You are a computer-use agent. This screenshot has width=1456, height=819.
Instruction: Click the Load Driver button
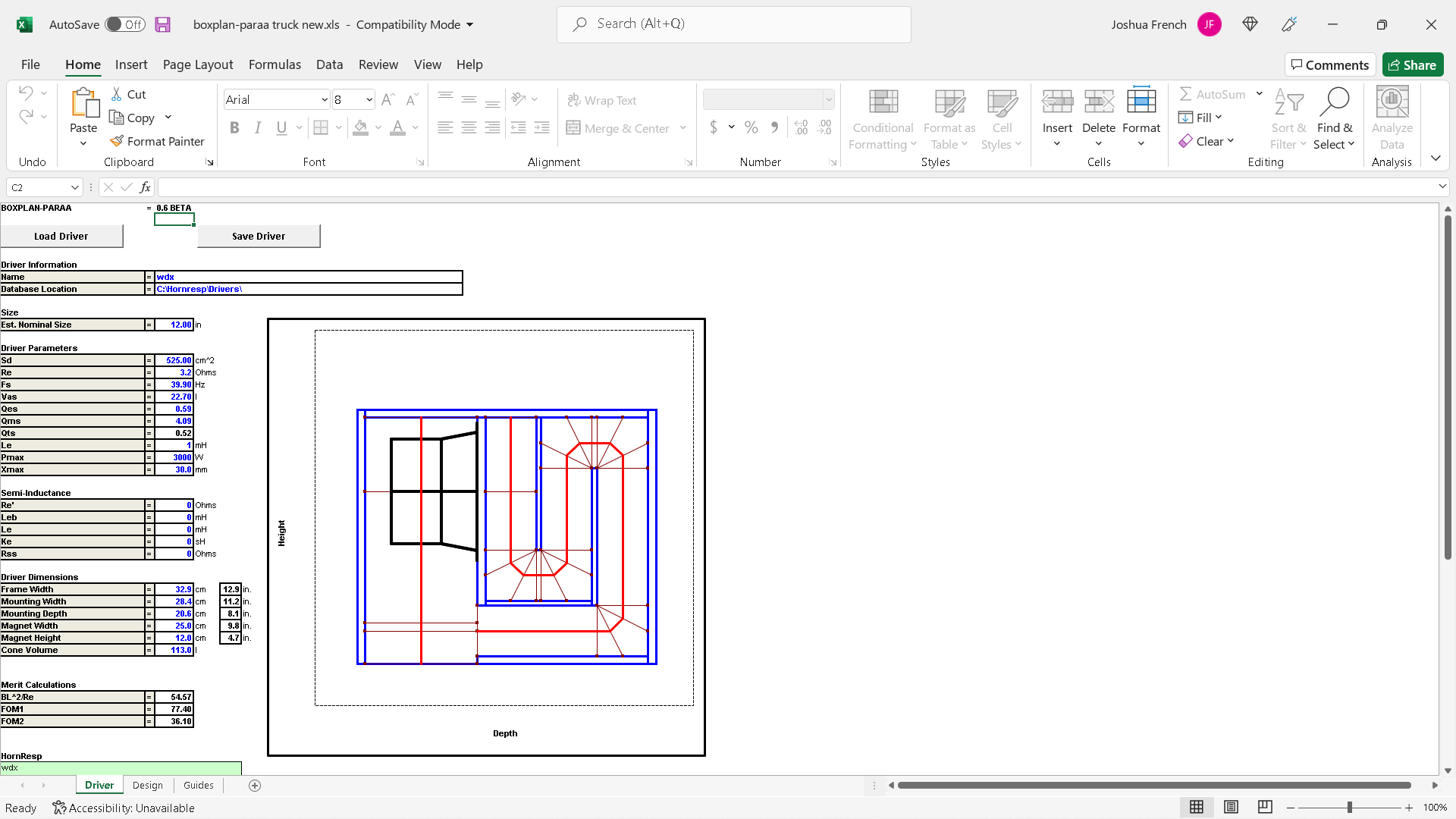pos(61,236)
